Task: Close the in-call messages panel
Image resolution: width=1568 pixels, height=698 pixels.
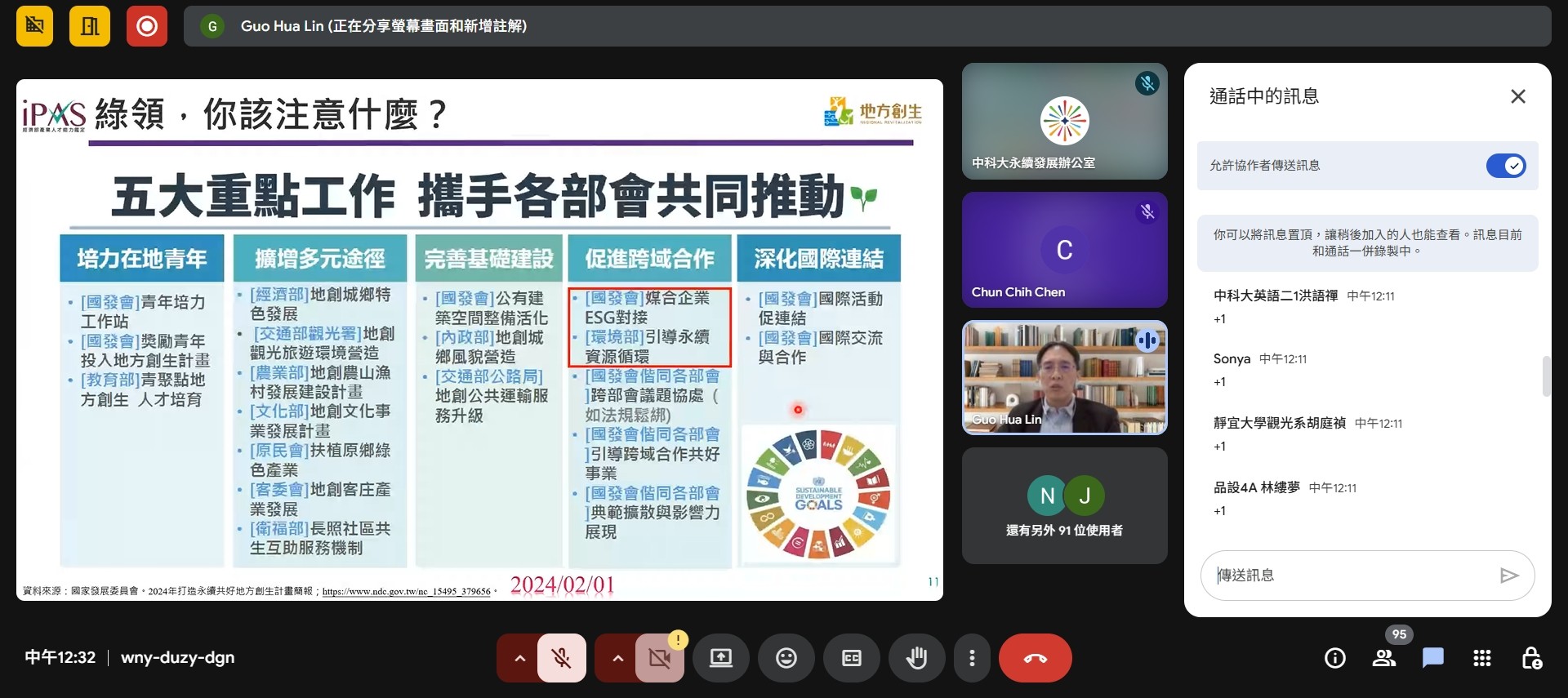Action: coord(1518,96)
